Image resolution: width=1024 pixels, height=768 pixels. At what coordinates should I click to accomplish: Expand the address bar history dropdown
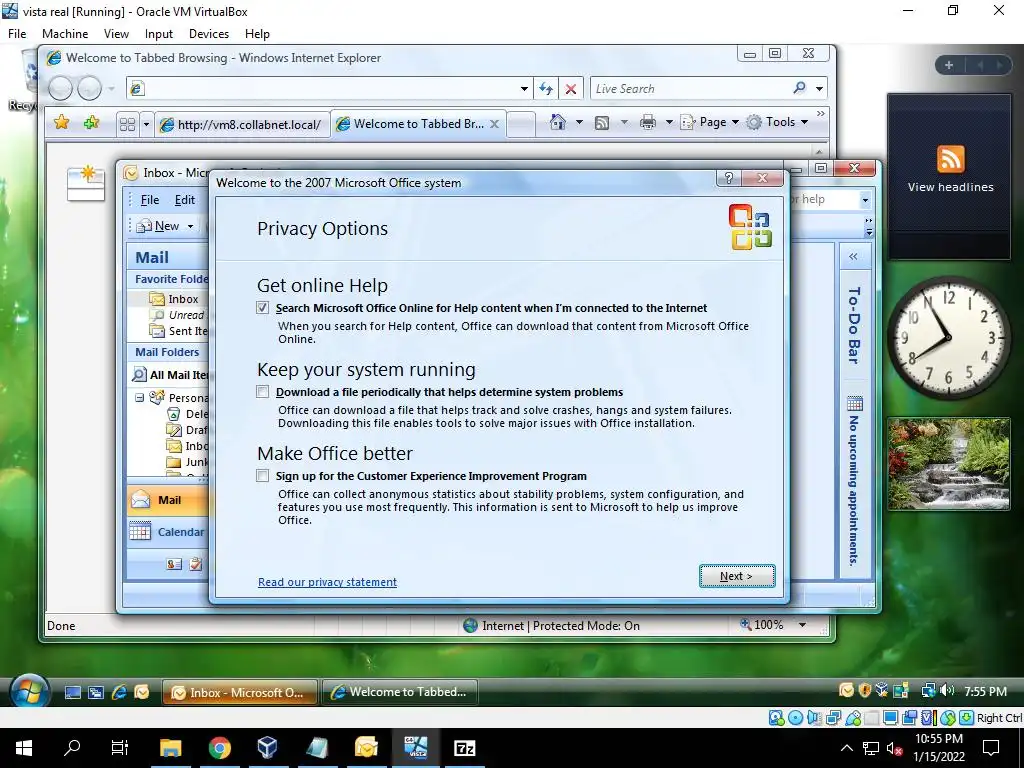[x=524, y=89]
